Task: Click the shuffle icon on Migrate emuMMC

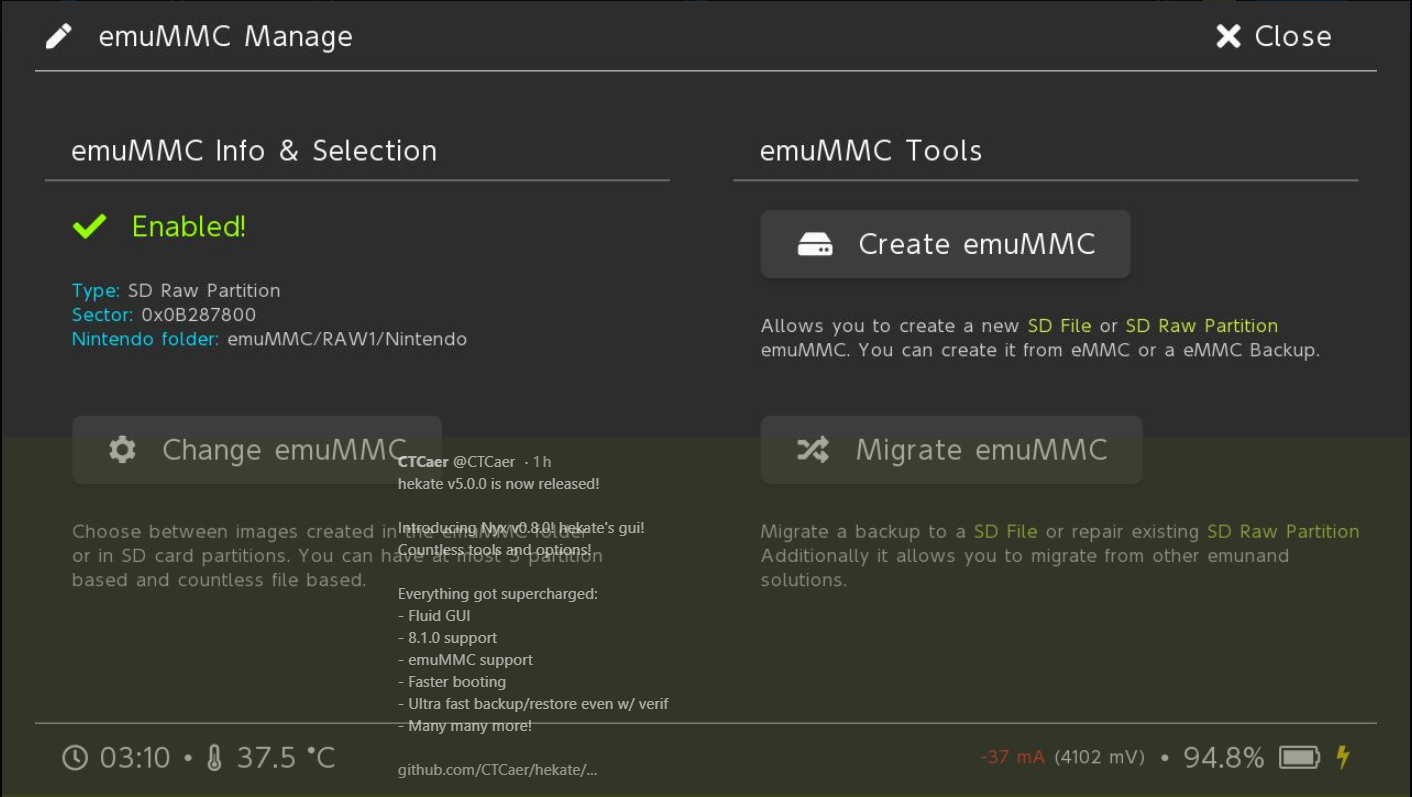Action: pyautogui.click(x=813, y=450)
